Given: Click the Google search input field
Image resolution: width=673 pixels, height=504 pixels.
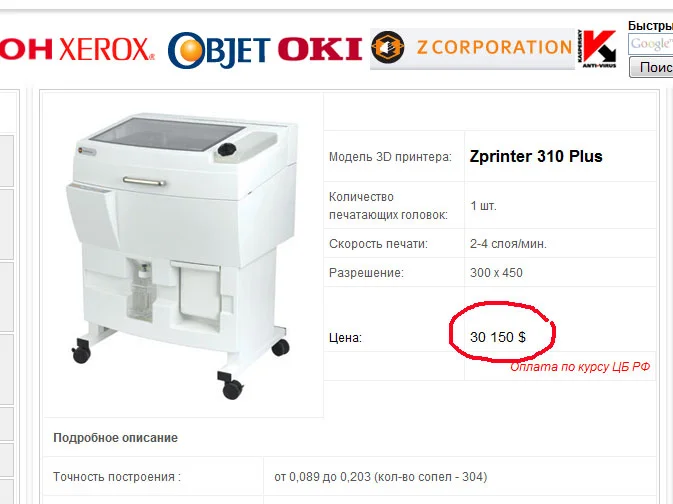Looking at the screenshot, I should (x=651, y=44).
